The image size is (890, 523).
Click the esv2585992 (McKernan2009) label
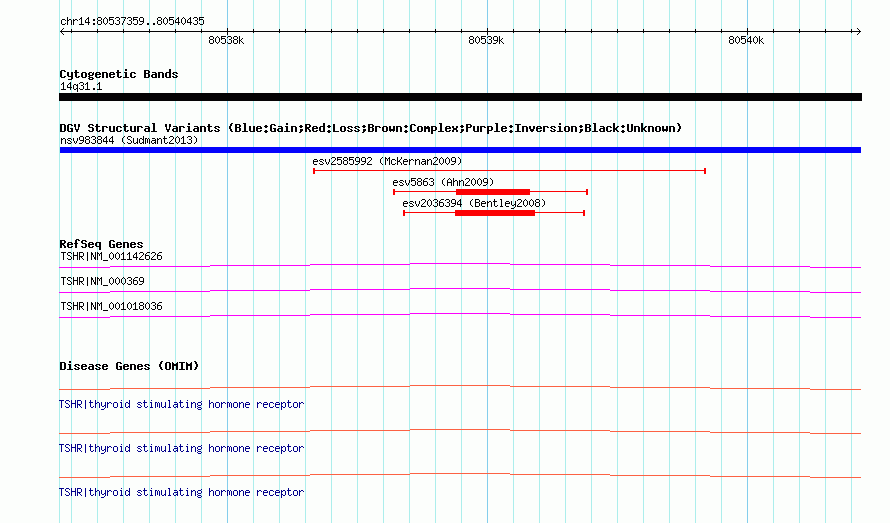[387, 161]
